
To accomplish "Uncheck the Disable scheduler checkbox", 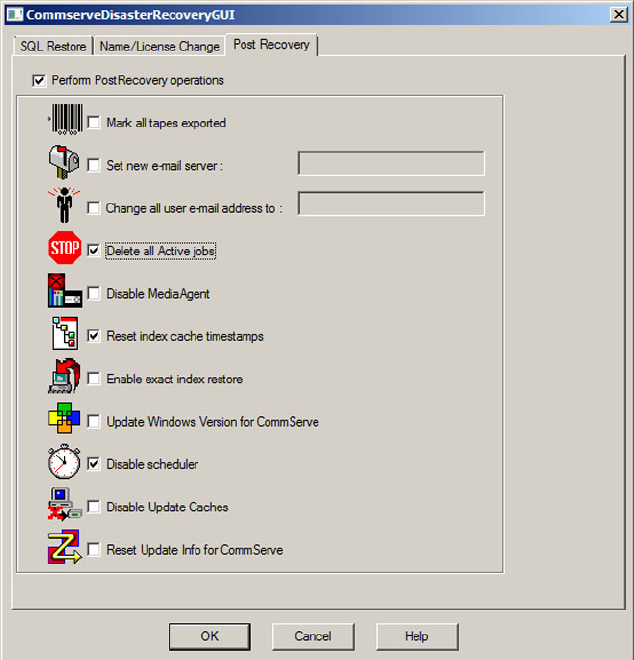I will coord(93,464).
